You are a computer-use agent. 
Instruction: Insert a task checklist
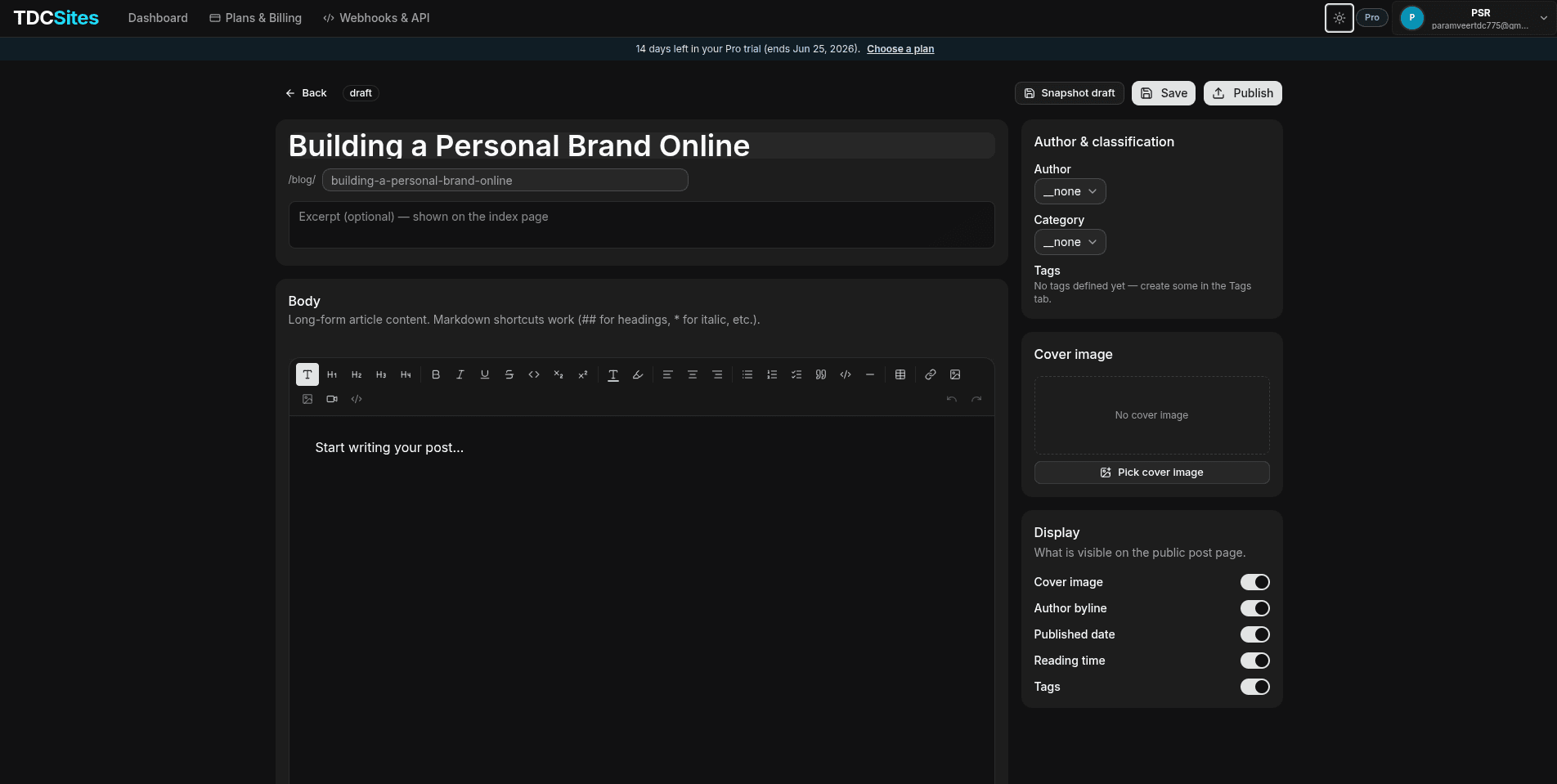(x=796, y=374)
